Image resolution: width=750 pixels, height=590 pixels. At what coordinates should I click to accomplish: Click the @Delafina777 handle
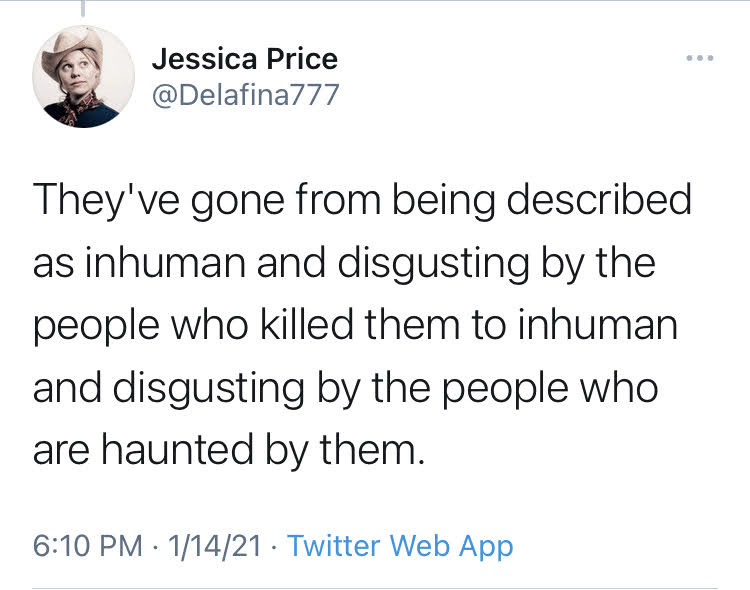tap(246, 95)
